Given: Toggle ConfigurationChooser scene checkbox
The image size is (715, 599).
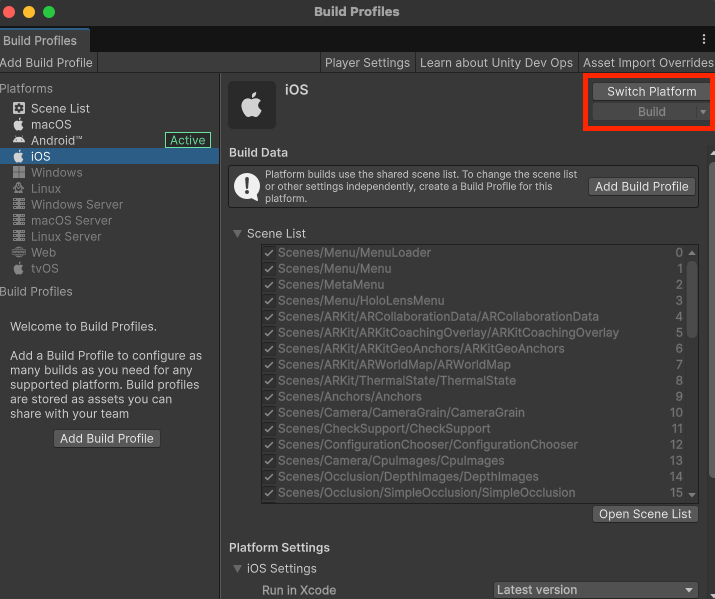Looking at the screenshot, I should pos(269,444).
